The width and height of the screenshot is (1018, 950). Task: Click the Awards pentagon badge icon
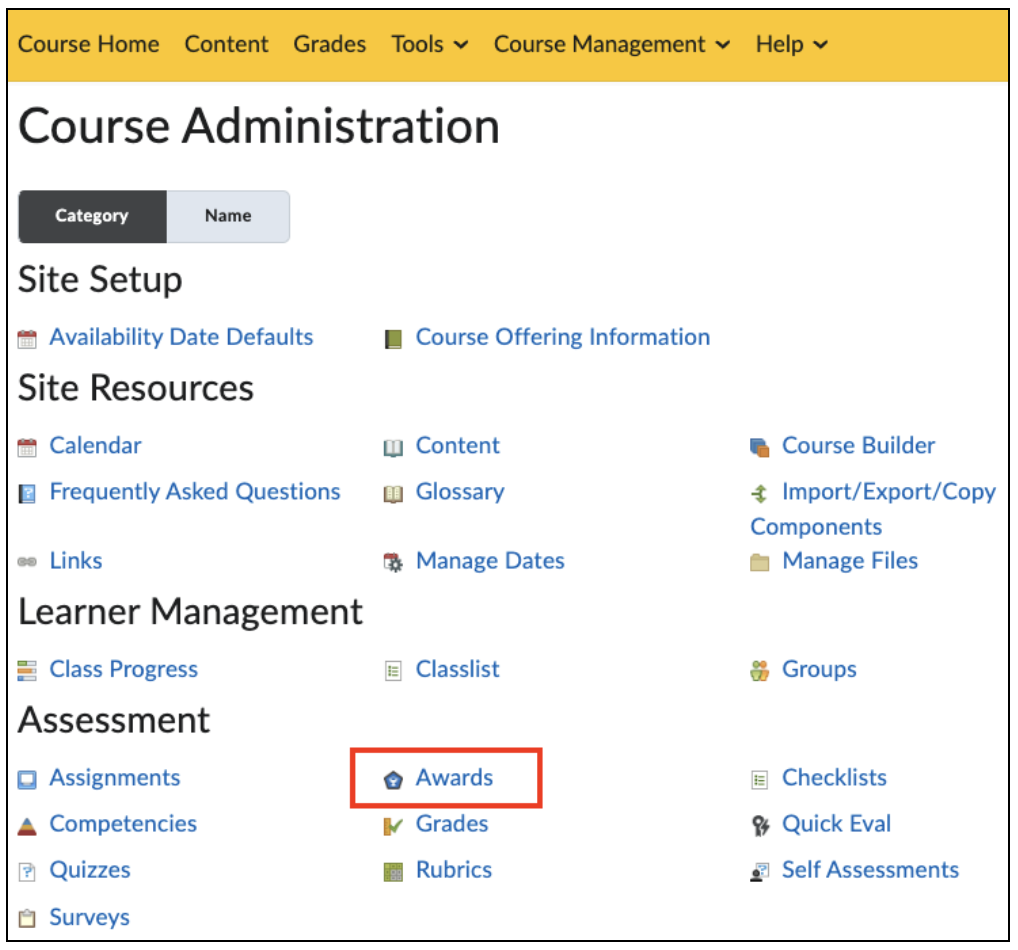coord(393,779)
